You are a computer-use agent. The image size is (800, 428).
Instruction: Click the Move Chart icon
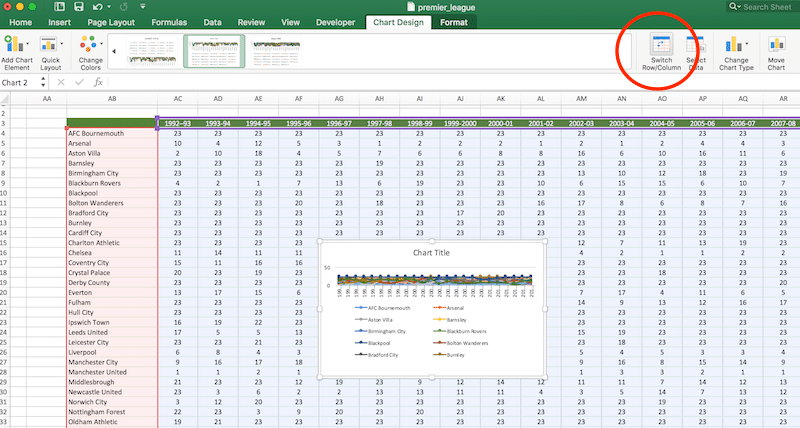776,45
